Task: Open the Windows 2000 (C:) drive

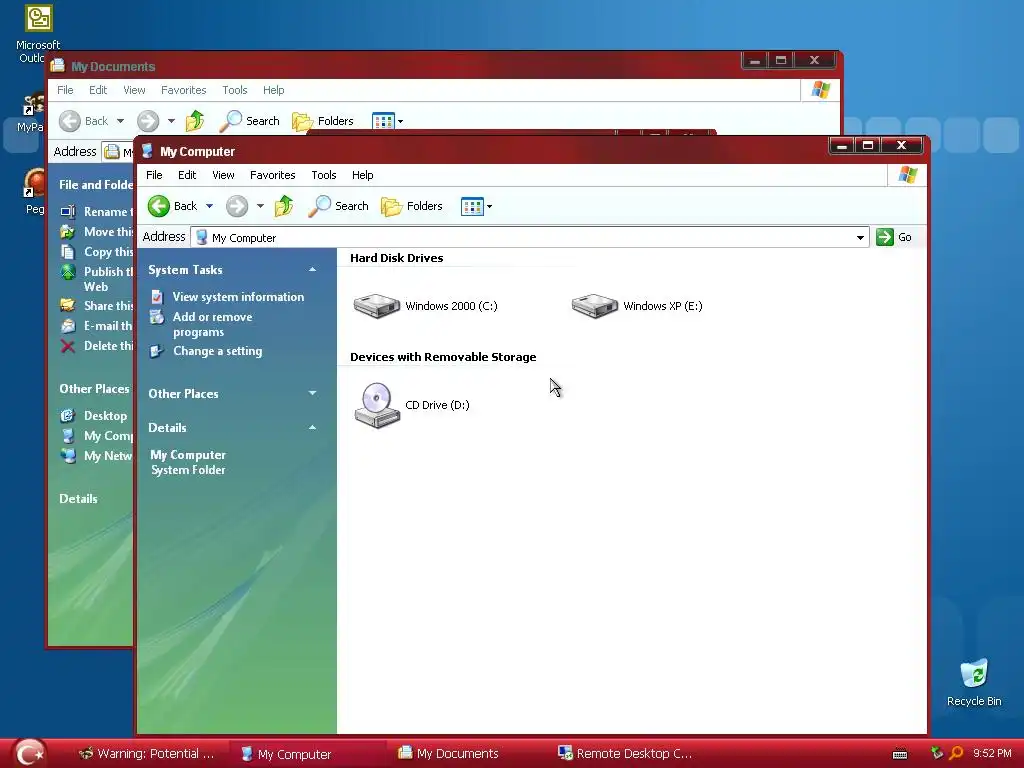Action: click(425, 306)
